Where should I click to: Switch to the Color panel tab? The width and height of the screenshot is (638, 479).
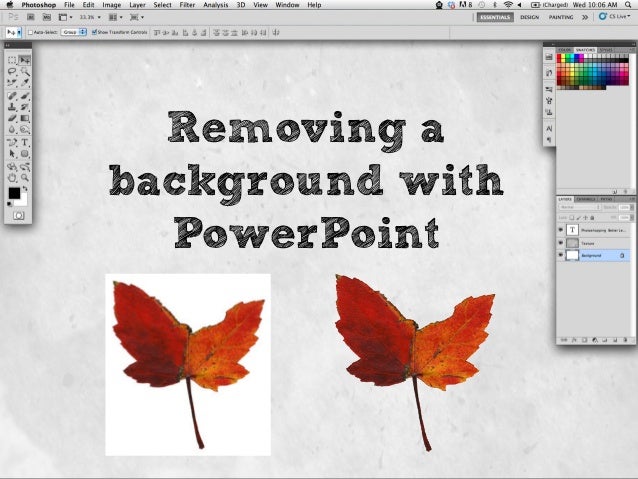pyautogui.click(x=565, y=50)
